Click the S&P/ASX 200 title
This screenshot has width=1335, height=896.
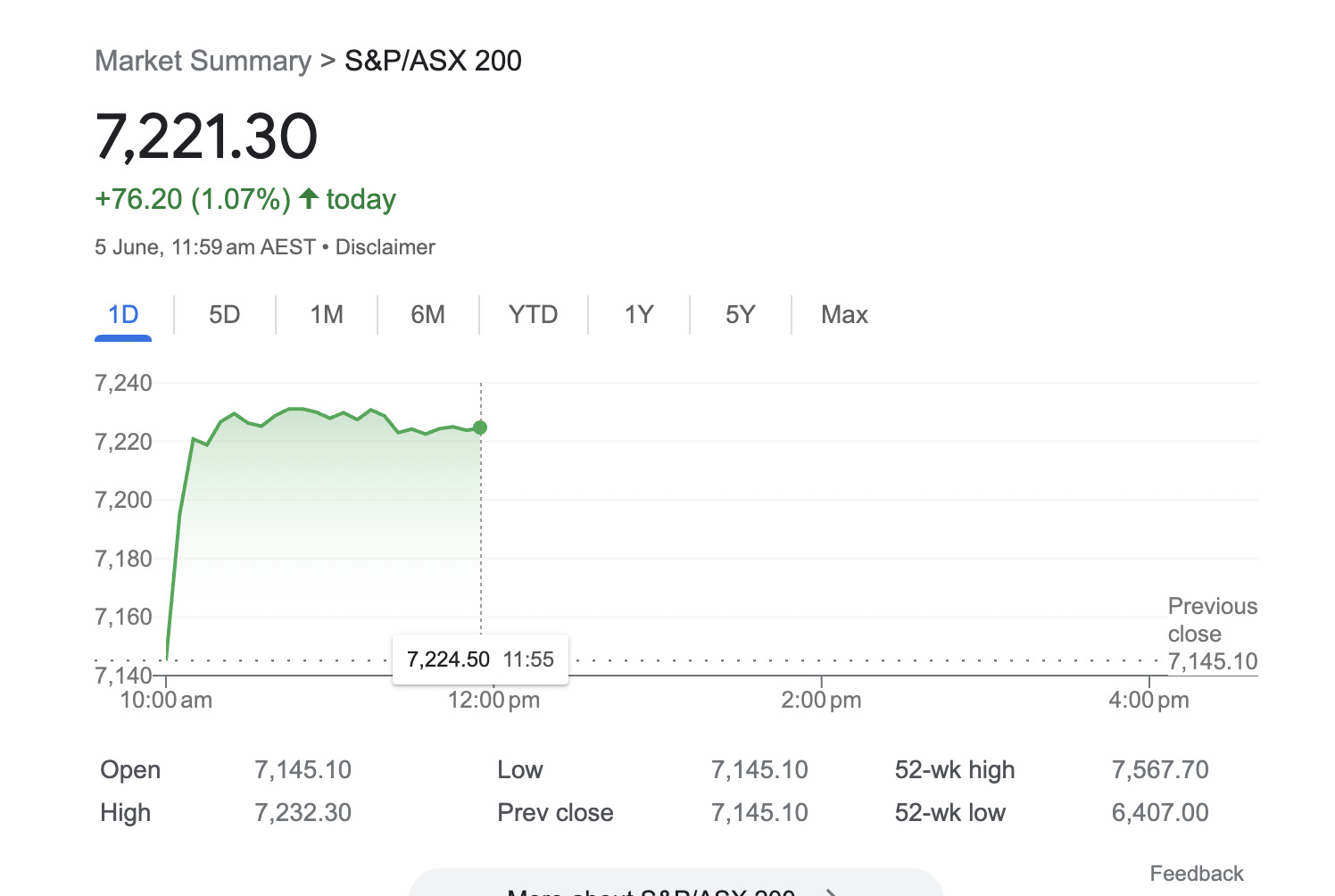433,61
